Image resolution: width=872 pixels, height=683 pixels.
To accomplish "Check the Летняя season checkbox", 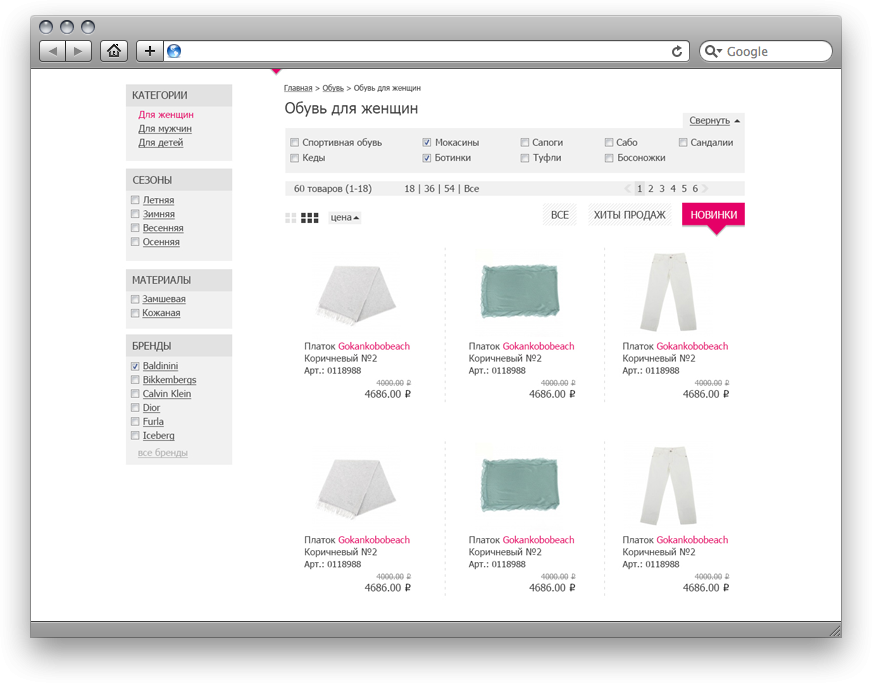I will coord(135,200).
